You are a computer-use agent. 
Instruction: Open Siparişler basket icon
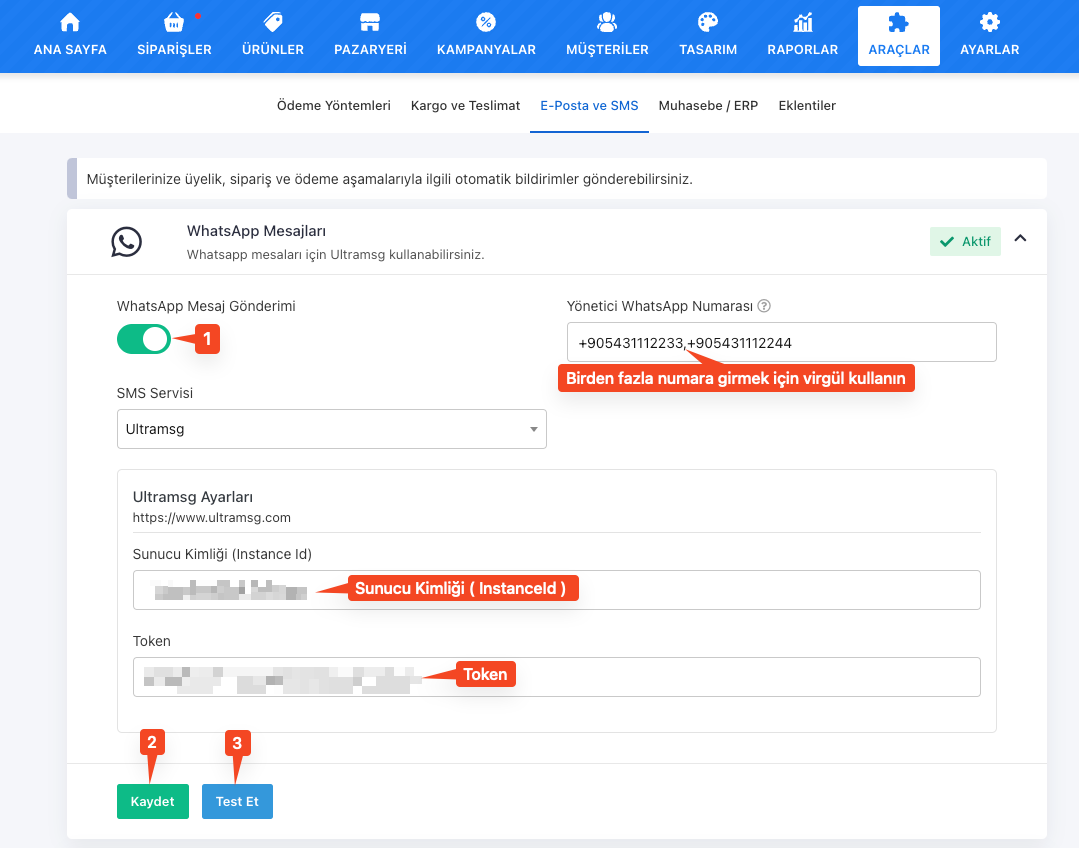coord(173,23)
